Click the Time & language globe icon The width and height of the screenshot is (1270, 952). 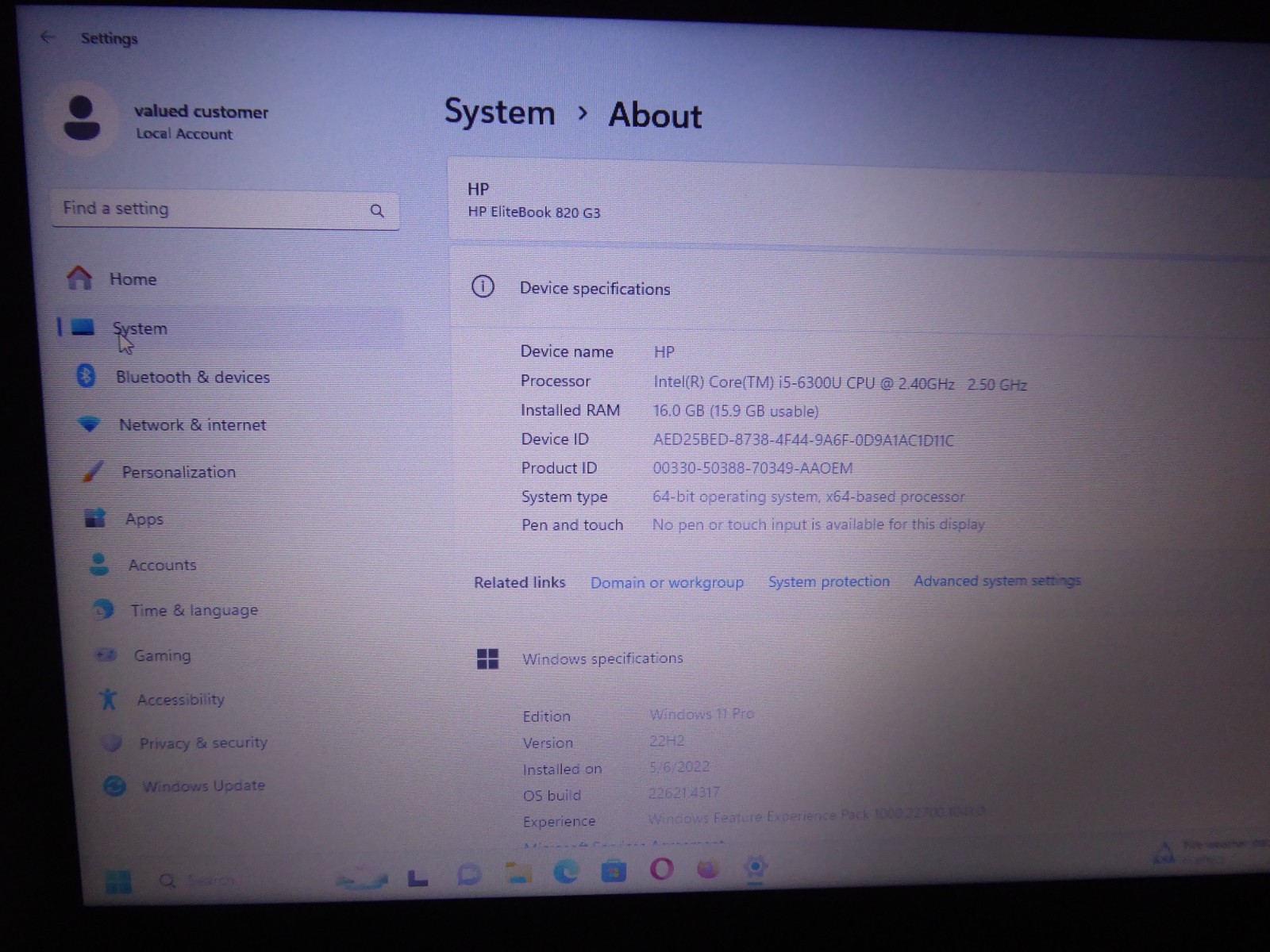point(102,609)
